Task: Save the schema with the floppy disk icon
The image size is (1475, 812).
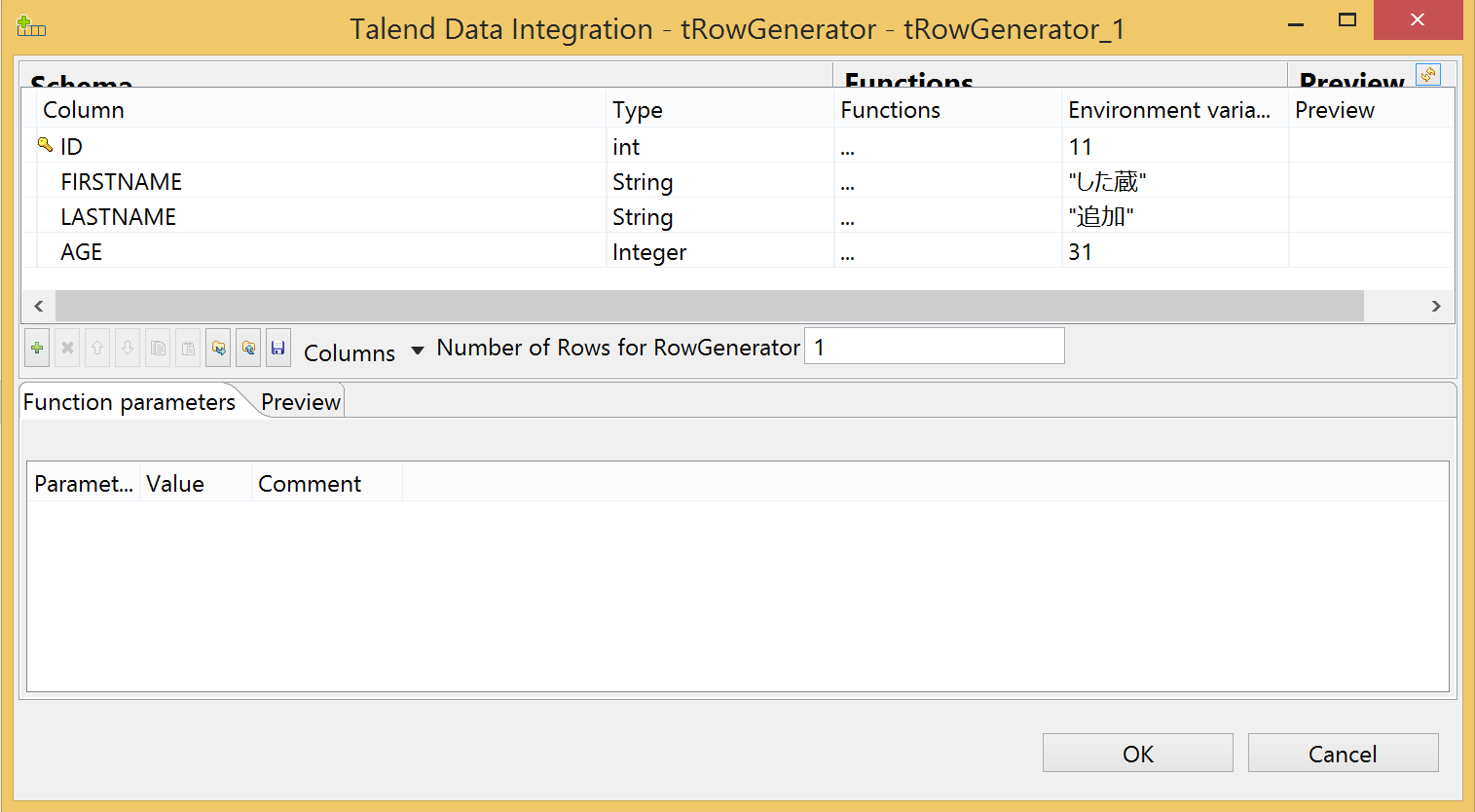Action: (x=279, y=348)
